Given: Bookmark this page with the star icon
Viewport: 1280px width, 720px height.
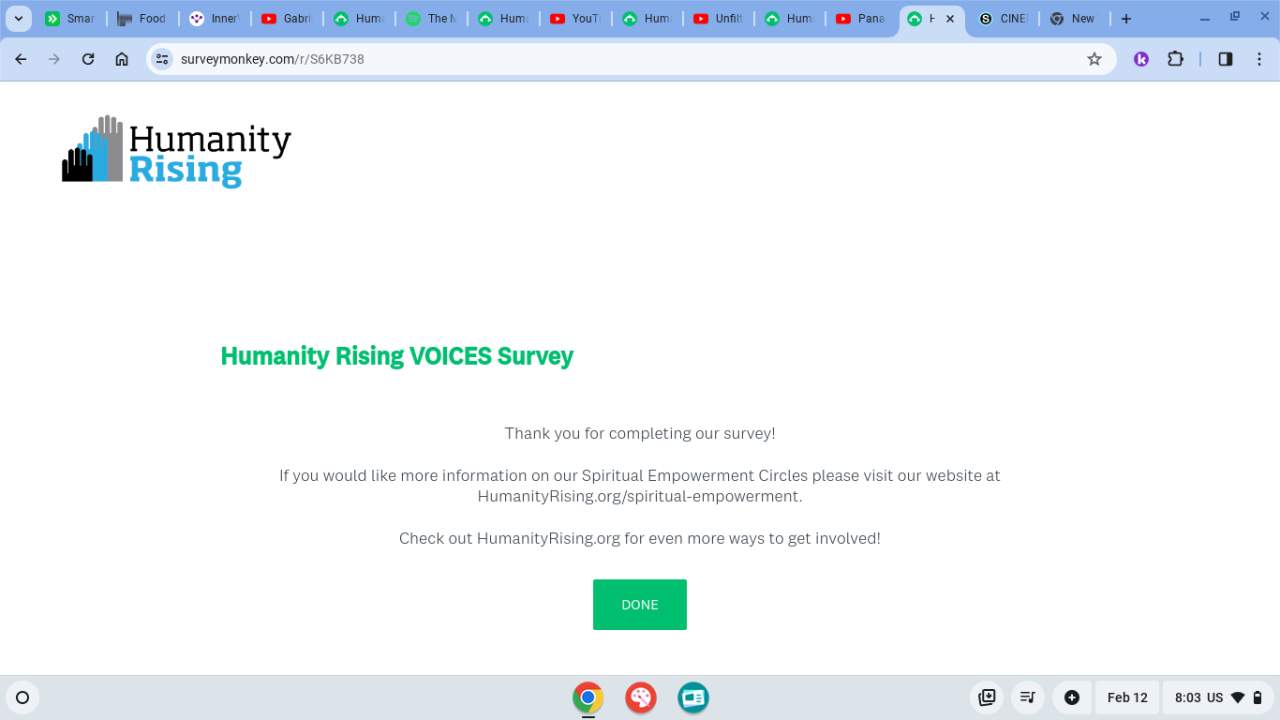Looking at the screenshot, I should [x=1094, y=59].
